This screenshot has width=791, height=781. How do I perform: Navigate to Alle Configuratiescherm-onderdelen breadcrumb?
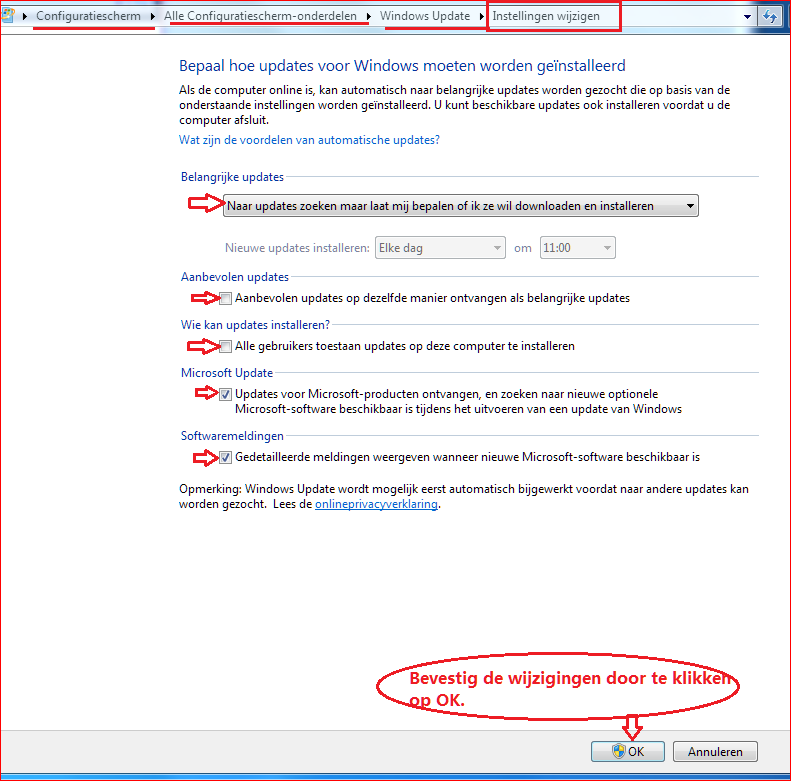[260, 17]
